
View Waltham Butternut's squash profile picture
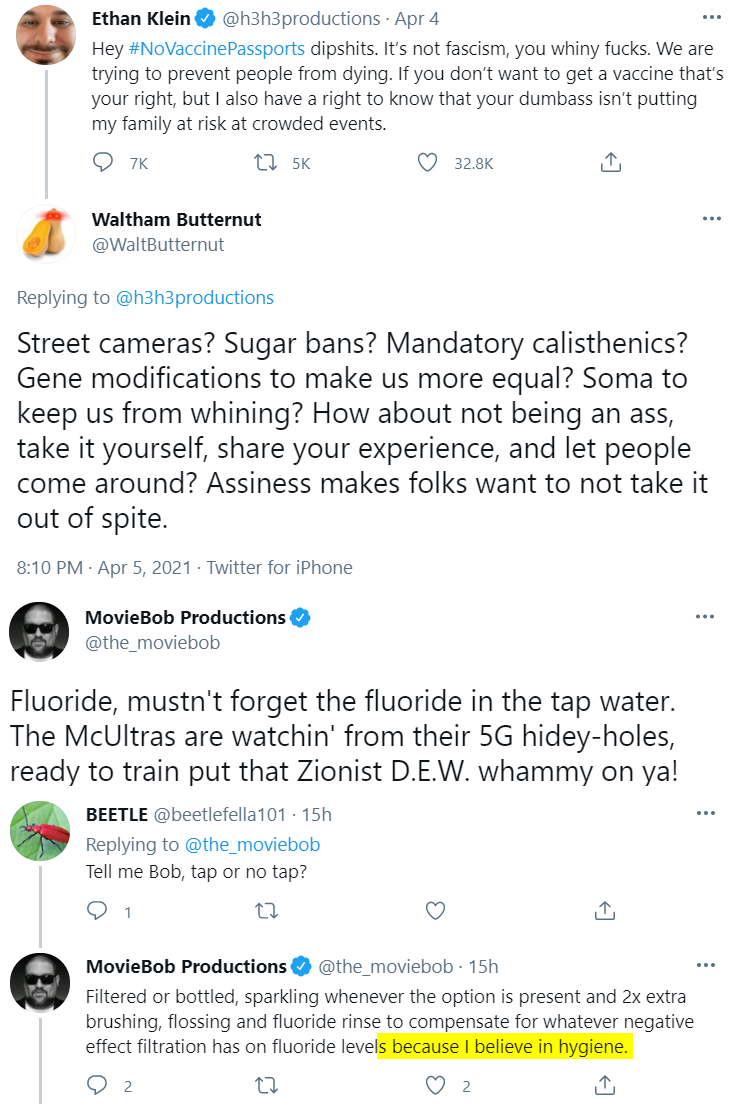[x=46, y=234]
